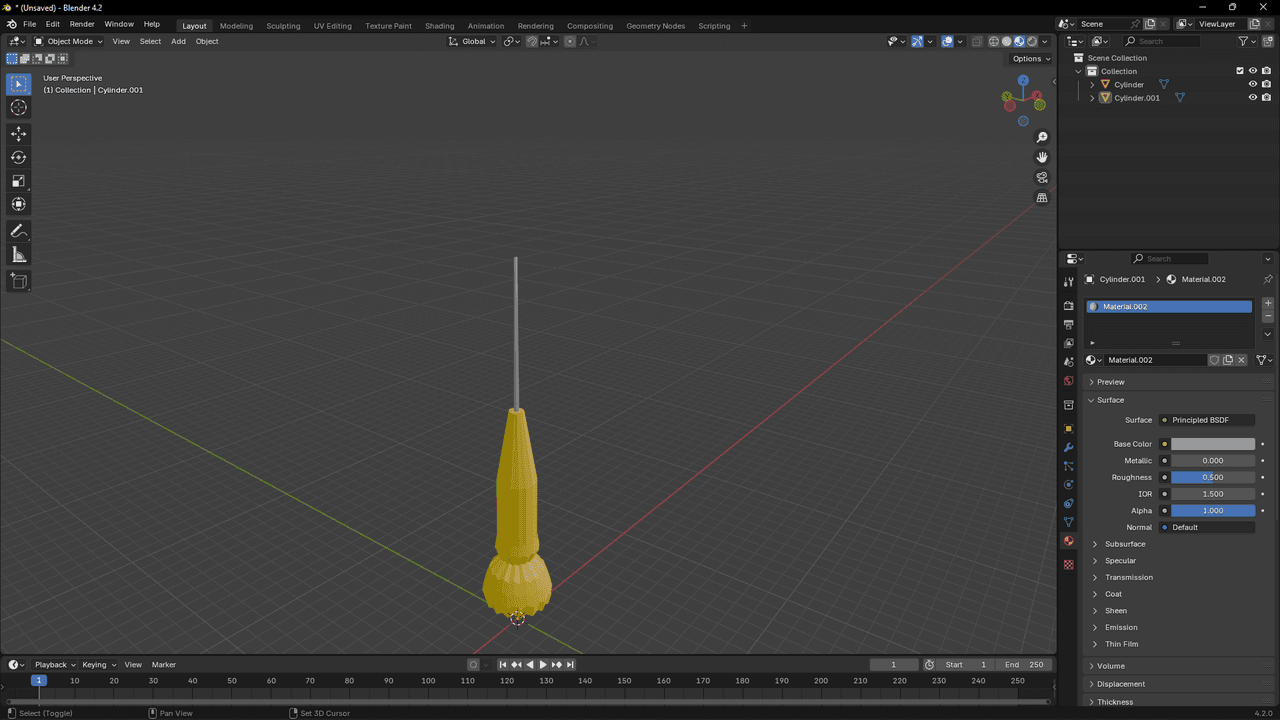The image size is (1280, 720).
Task: Uncheck the Collection exclude checkbox
Action: click(1240, 71)
